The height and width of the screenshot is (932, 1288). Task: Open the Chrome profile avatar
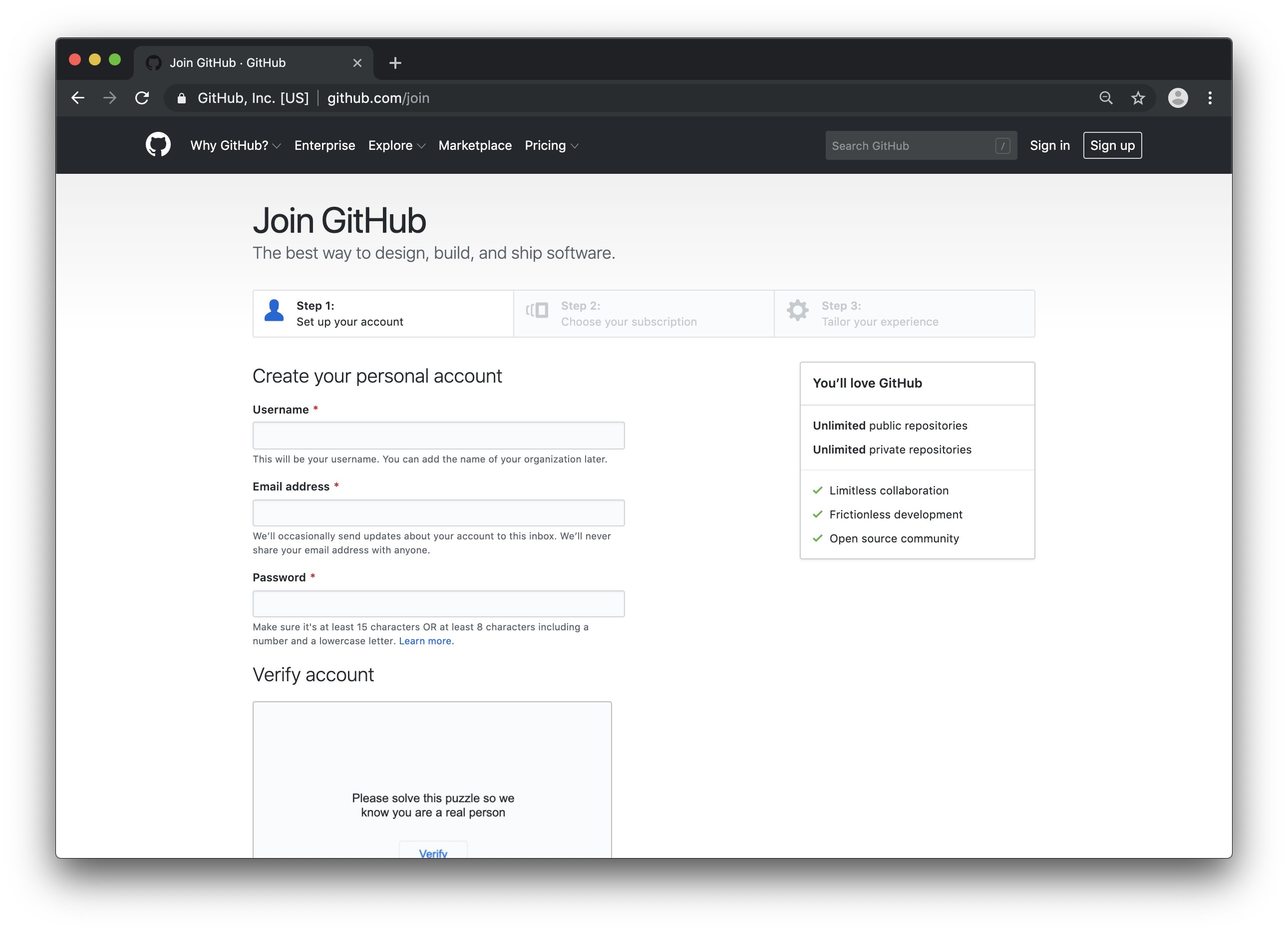tap(1177, 98)
